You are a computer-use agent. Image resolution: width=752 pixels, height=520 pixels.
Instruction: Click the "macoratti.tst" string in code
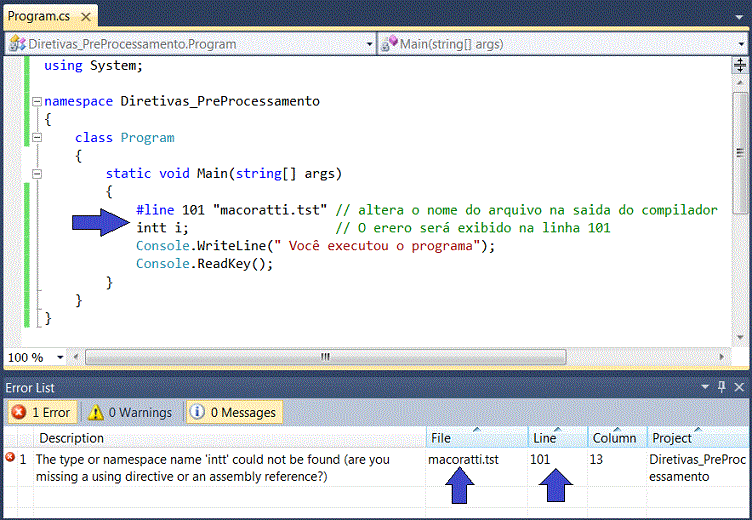tap(270, 210)
